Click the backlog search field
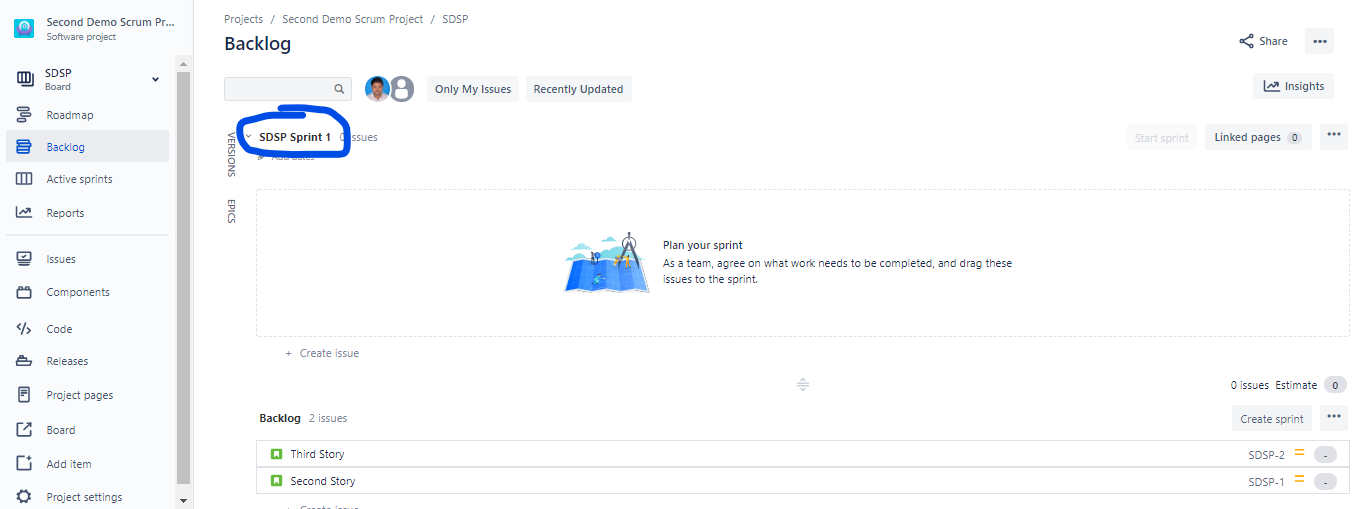Image resolution: width=1358 pixels, height=509 pixels. click(288, 89)
